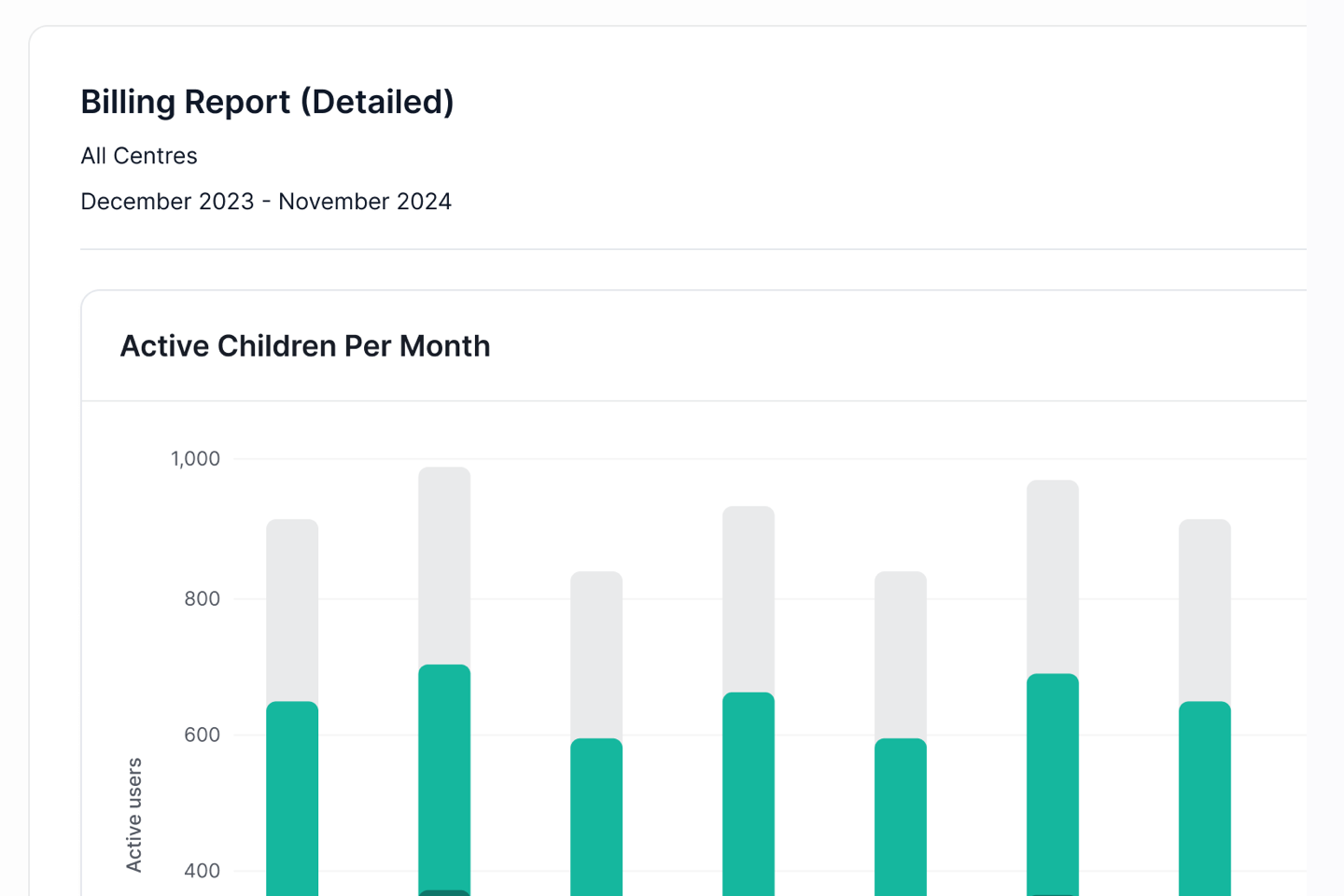1344x896 pixels.
Task: Click the 600 axis label
Action: click(x=203, y=735)
